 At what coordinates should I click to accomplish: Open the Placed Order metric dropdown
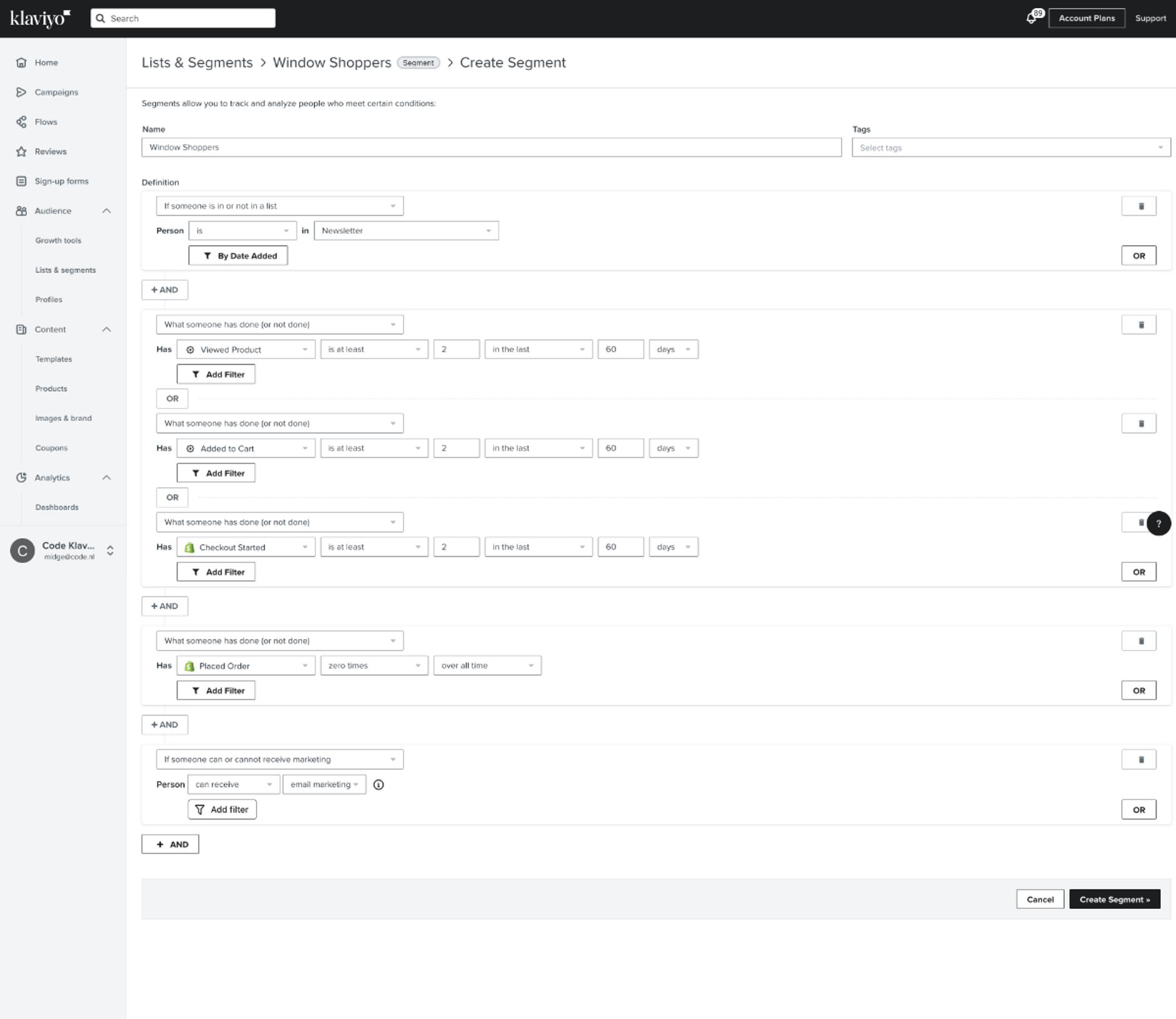246,666
